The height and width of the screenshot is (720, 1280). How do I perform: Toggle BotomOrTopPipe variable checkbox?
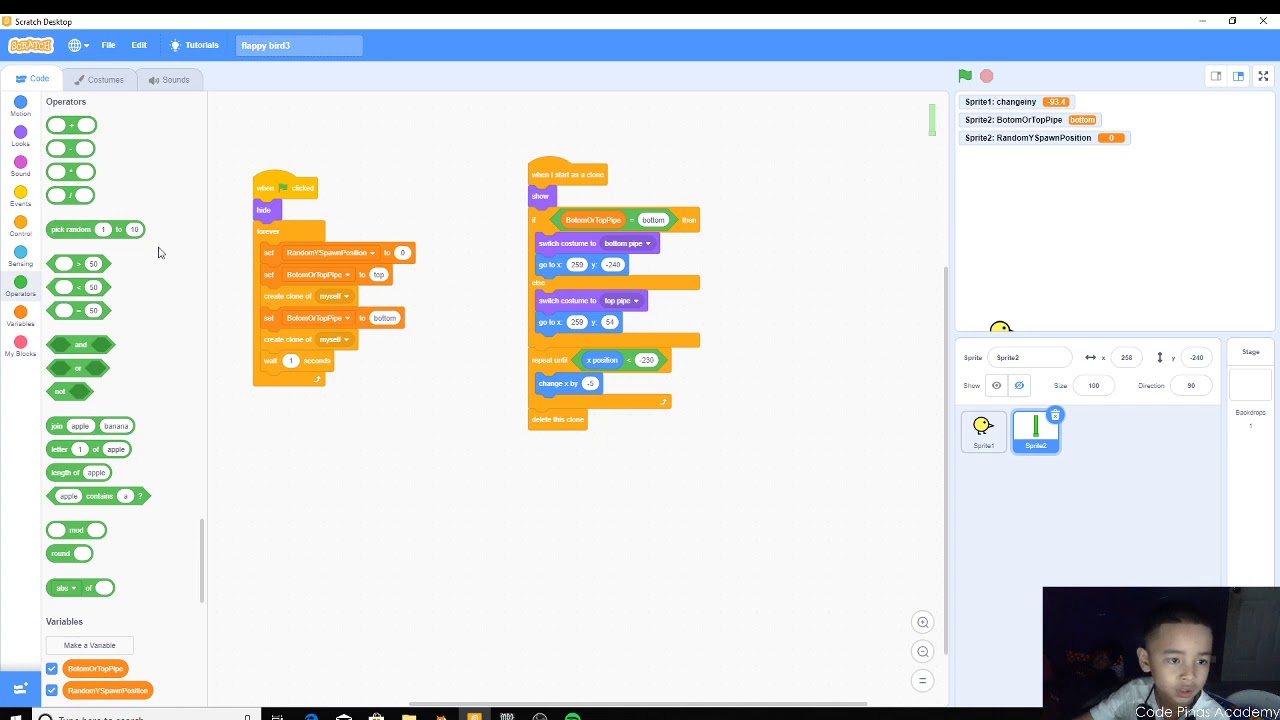click(52, 668)
